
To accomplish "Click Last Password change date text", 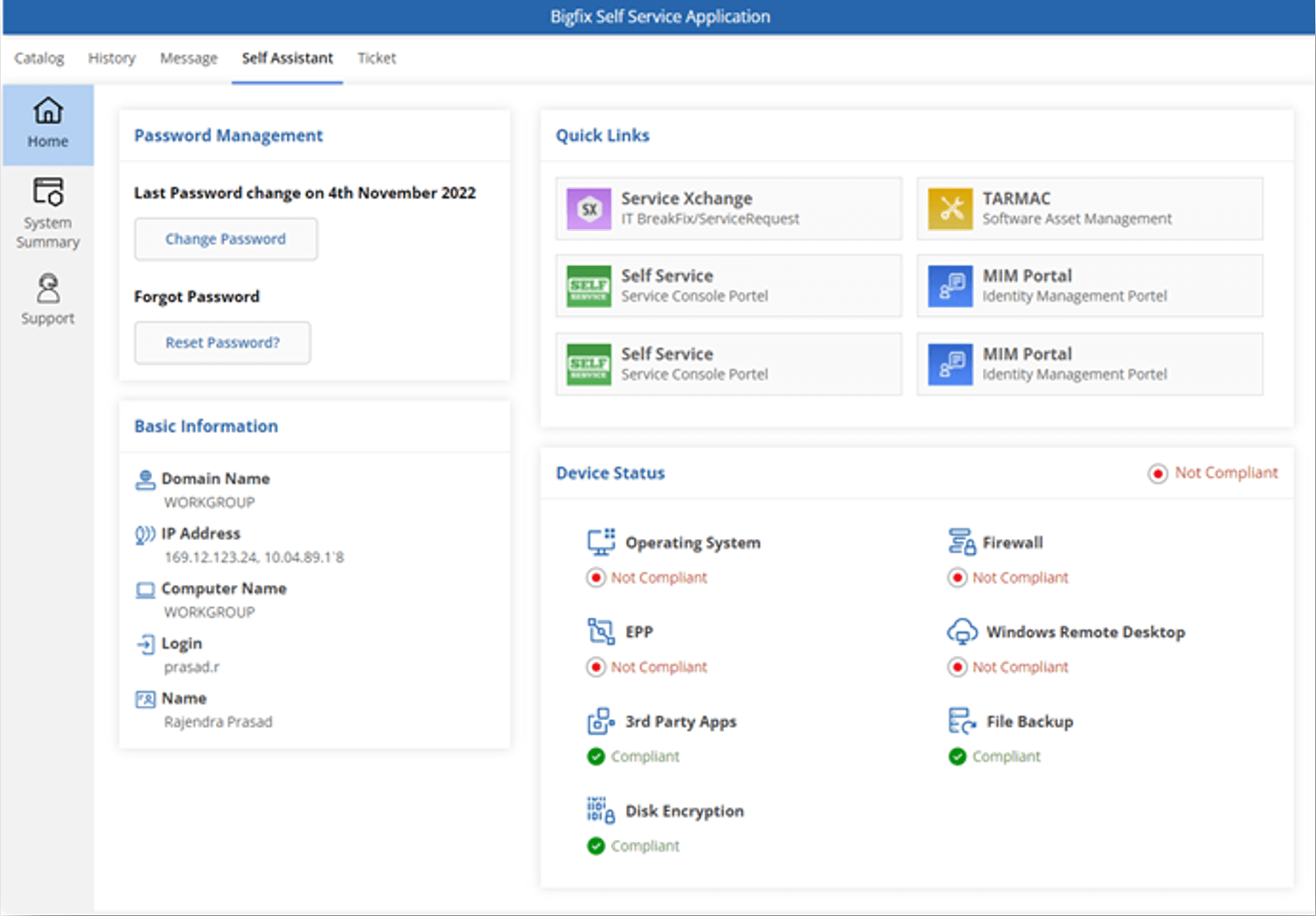I will [x=305, y=193].
